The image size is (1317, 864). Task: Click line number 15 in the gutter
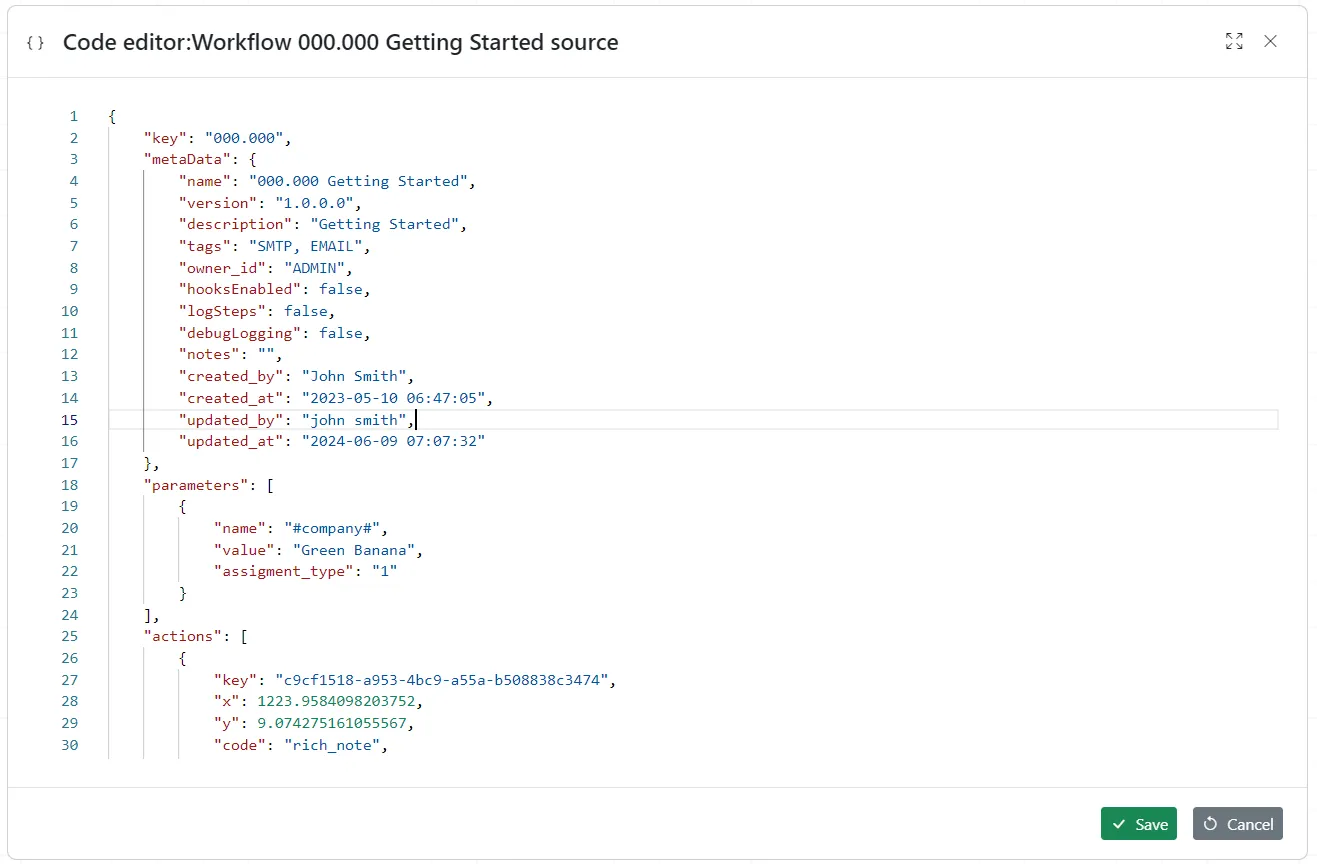(x=69, y=419)
